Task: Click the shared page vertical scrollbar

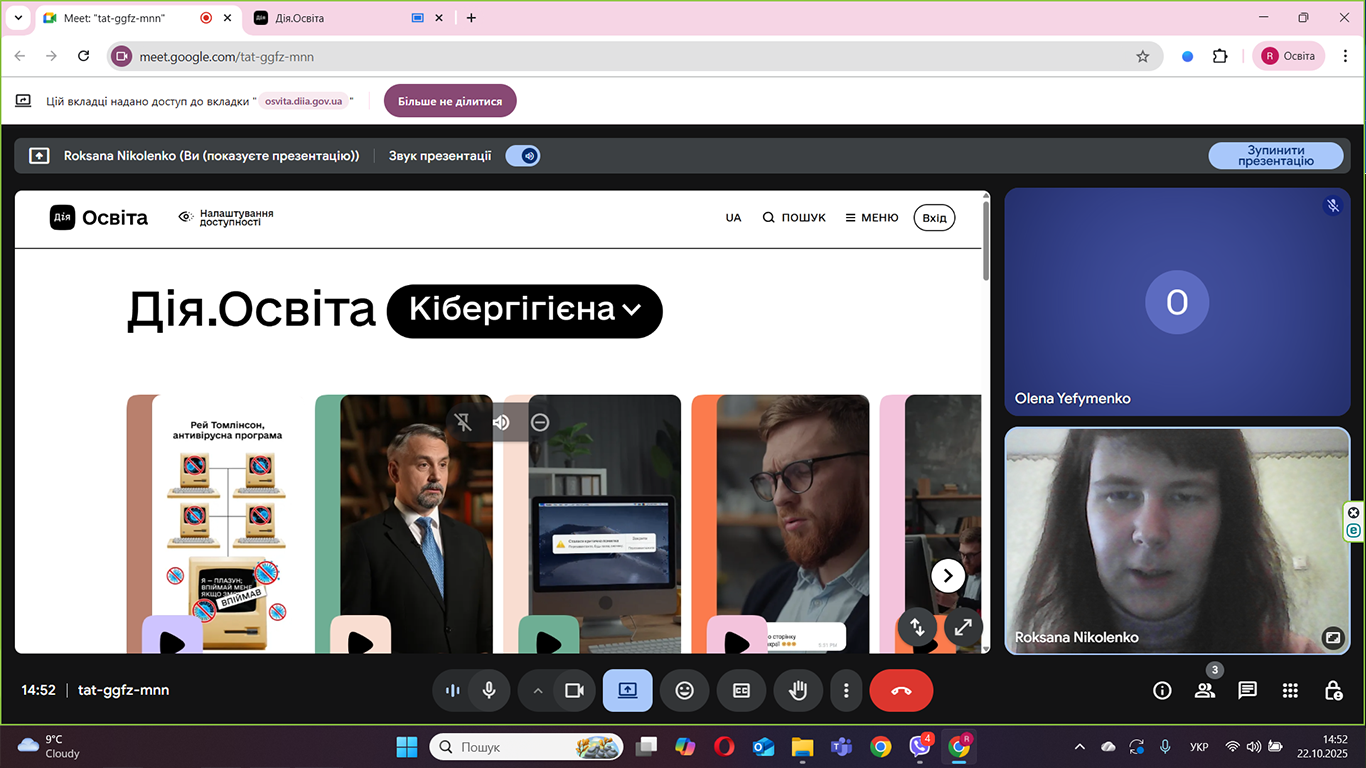Action: (986, 240)
